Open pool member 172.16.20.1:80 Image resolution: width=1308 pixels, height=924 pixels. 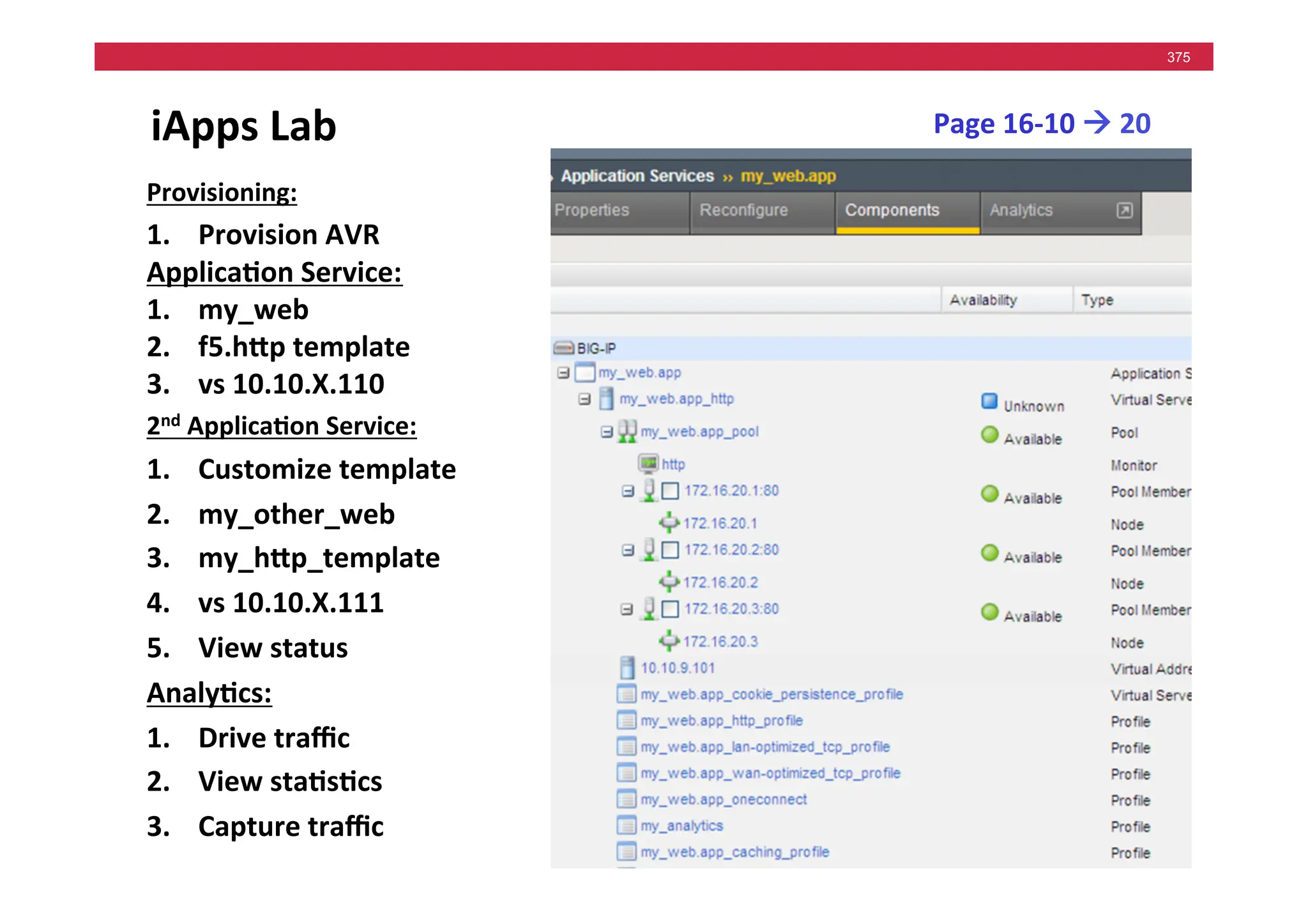731,490
